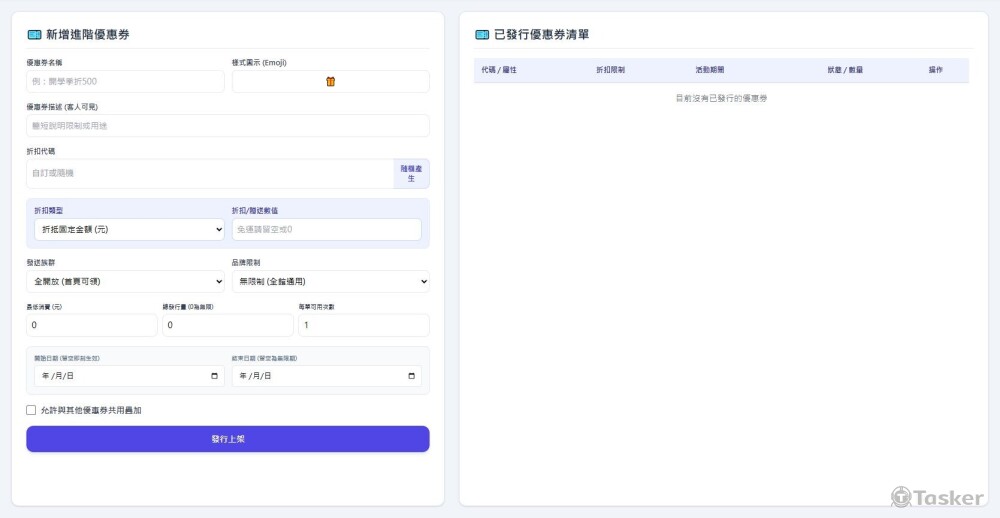The image size is (1000, 518).
Task: Click the 每單可用次數 per-order usage field
Action: (364, 325)
